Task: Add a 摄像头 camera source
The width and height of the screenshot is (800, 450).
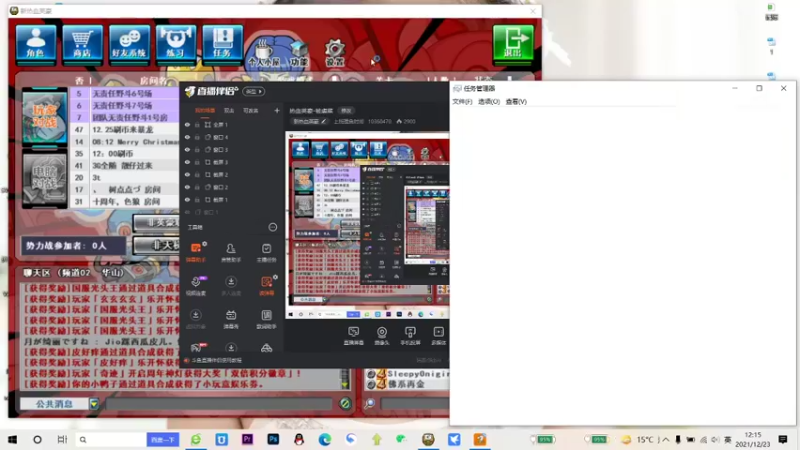Action: (382, 336)
